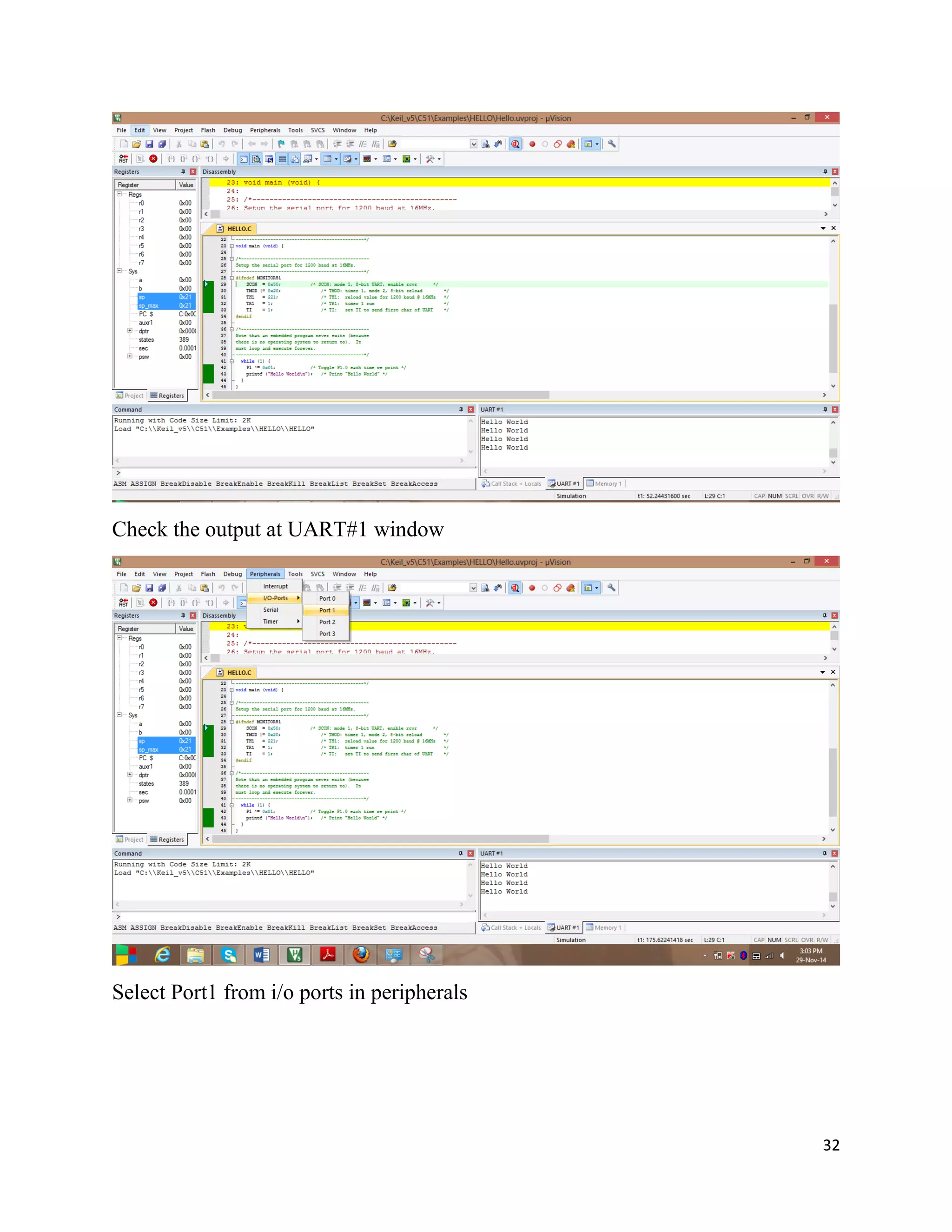Expand the psw node in upper screenshot
The height and width of the screenshot is (1232, 952).
click(130, 356)
